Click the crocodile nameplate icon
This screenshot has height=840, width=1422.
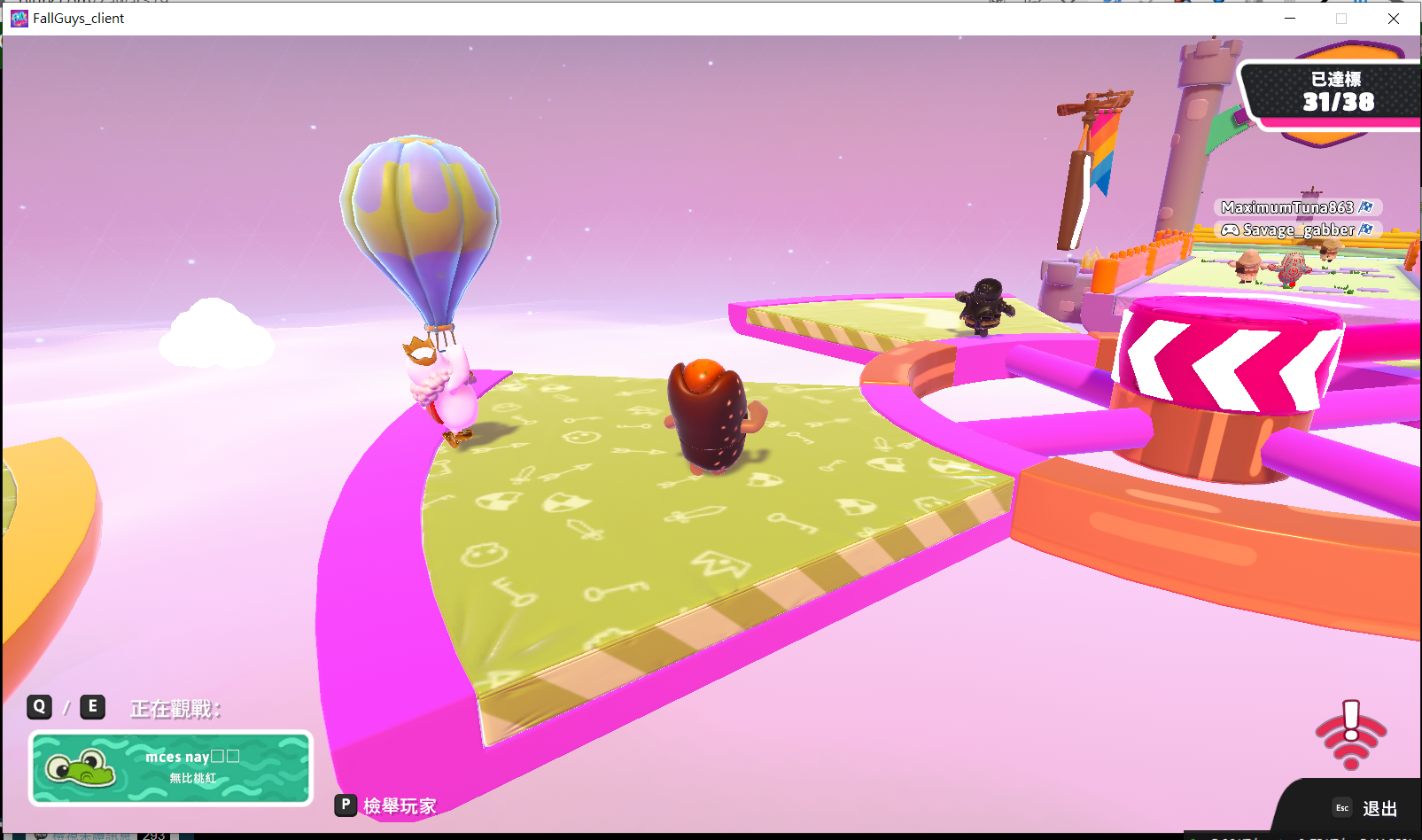tap(82, 768)
